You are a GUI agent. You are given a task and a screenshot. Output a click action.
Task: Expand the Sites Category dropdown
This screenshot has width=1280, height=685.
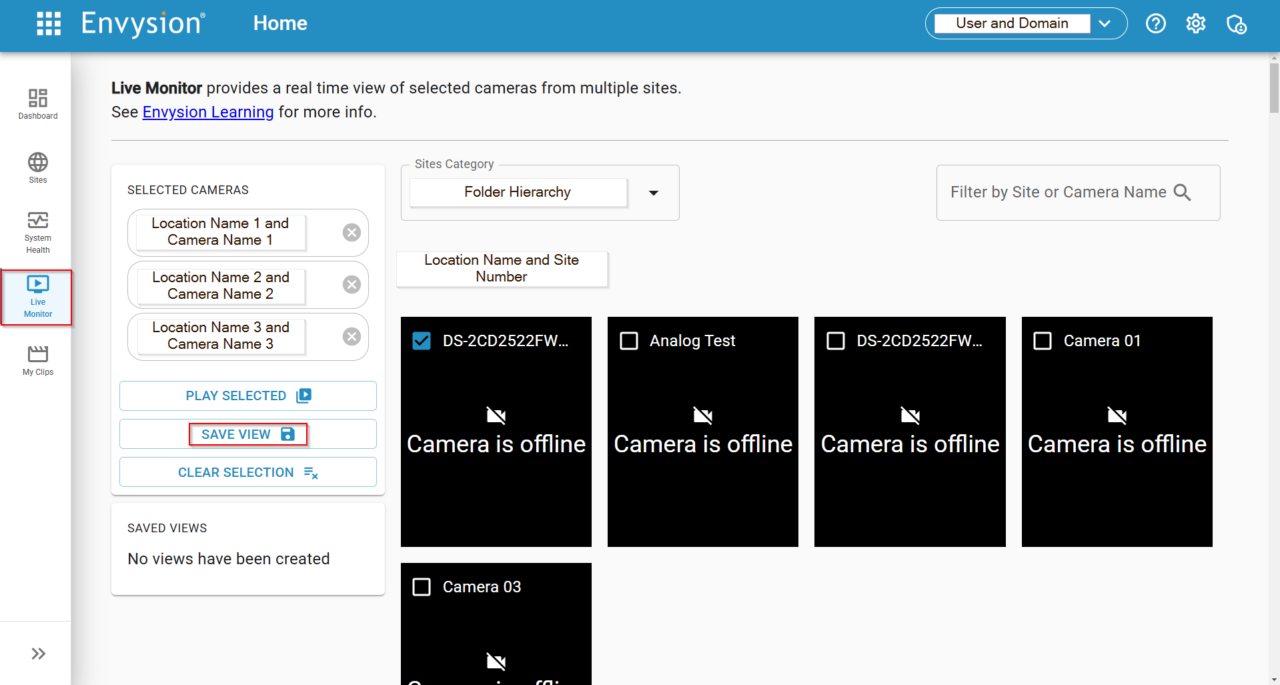(654, 192)
